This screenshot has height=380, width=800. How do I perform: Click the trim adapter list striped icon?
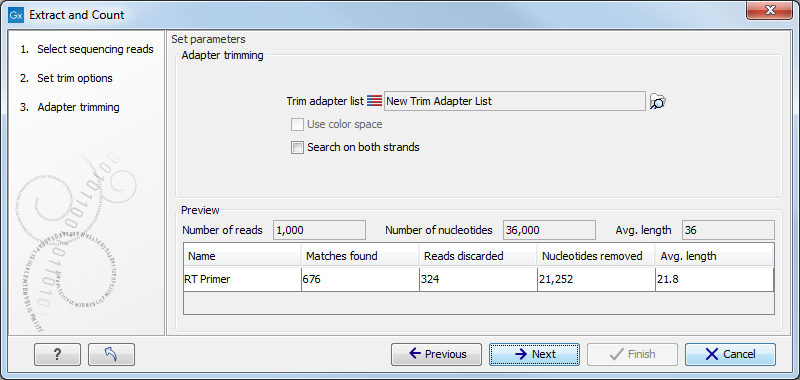tap(374, 101)
